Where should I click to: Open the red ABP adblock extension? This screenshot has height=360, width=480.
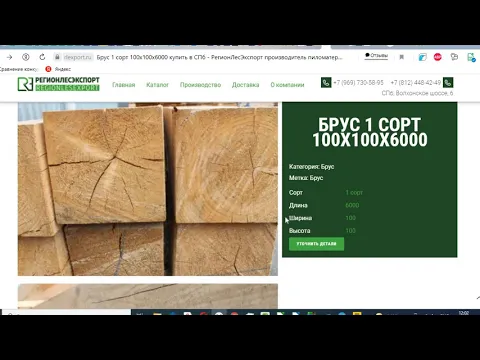438,57
